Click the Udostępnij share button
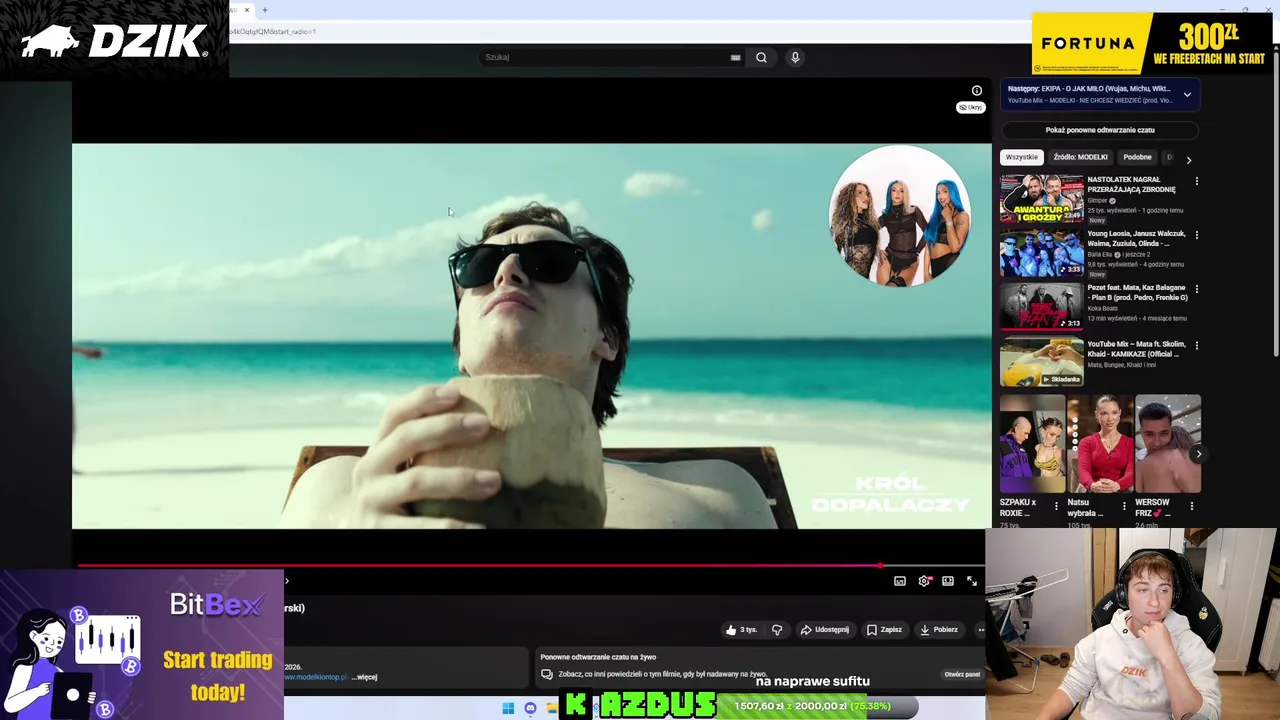Image resolution: width=1280 pixels, height=720 pixels. pyautogui.click(x=825, y=630)
